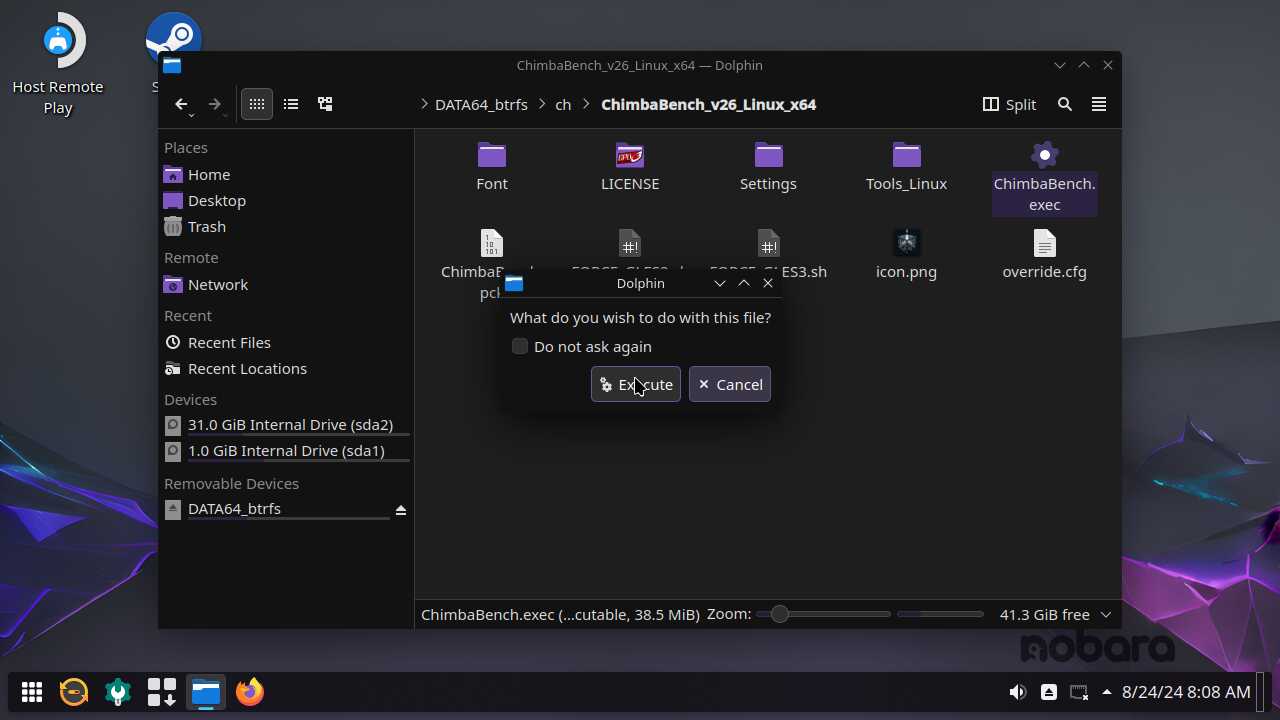Open the 31.0 GiB Internal Drive (sda2)
The image size is (1280, 720).
coord(287,425)
